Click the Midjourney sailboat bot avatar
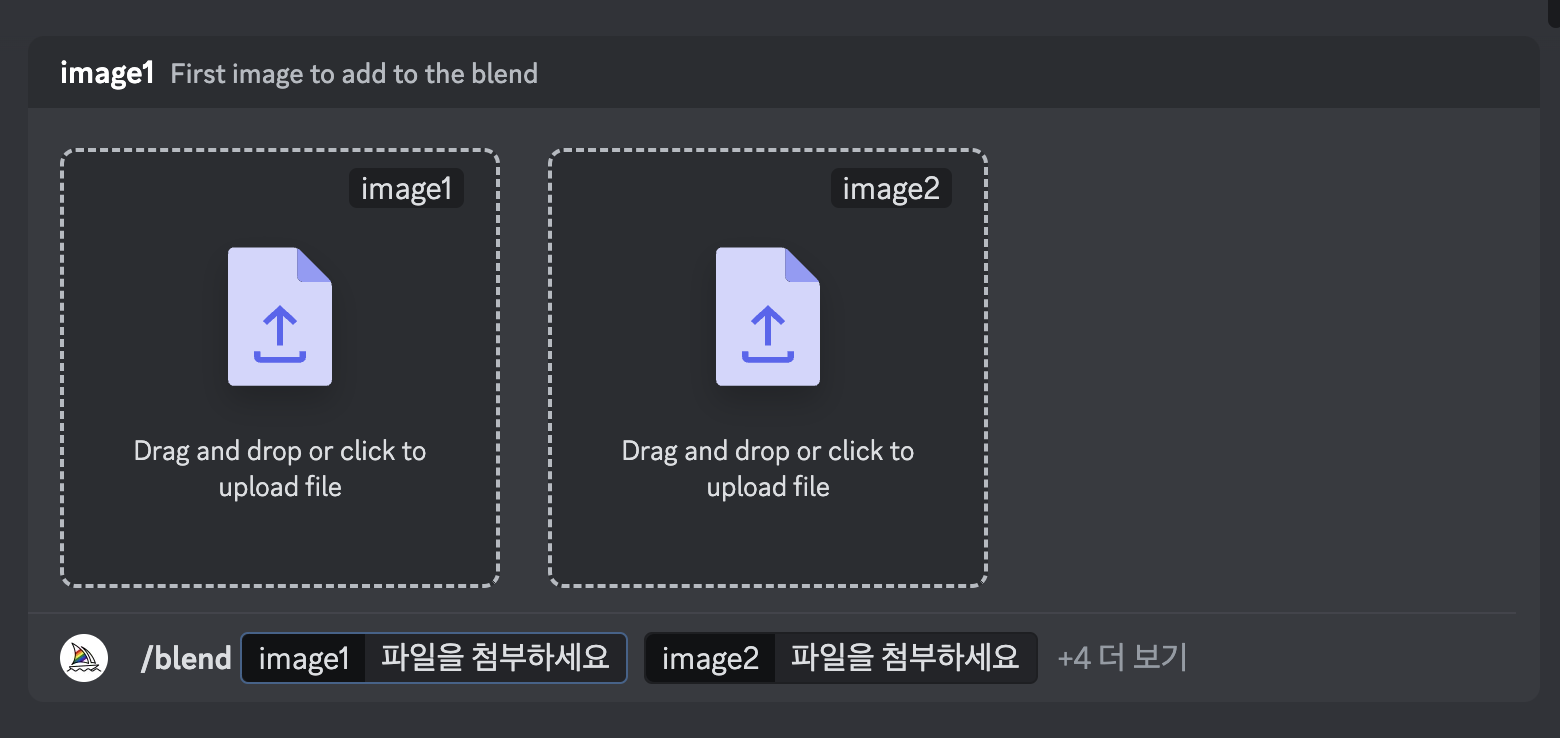Viewport: 1560px width, 738px height. point(84,658)
